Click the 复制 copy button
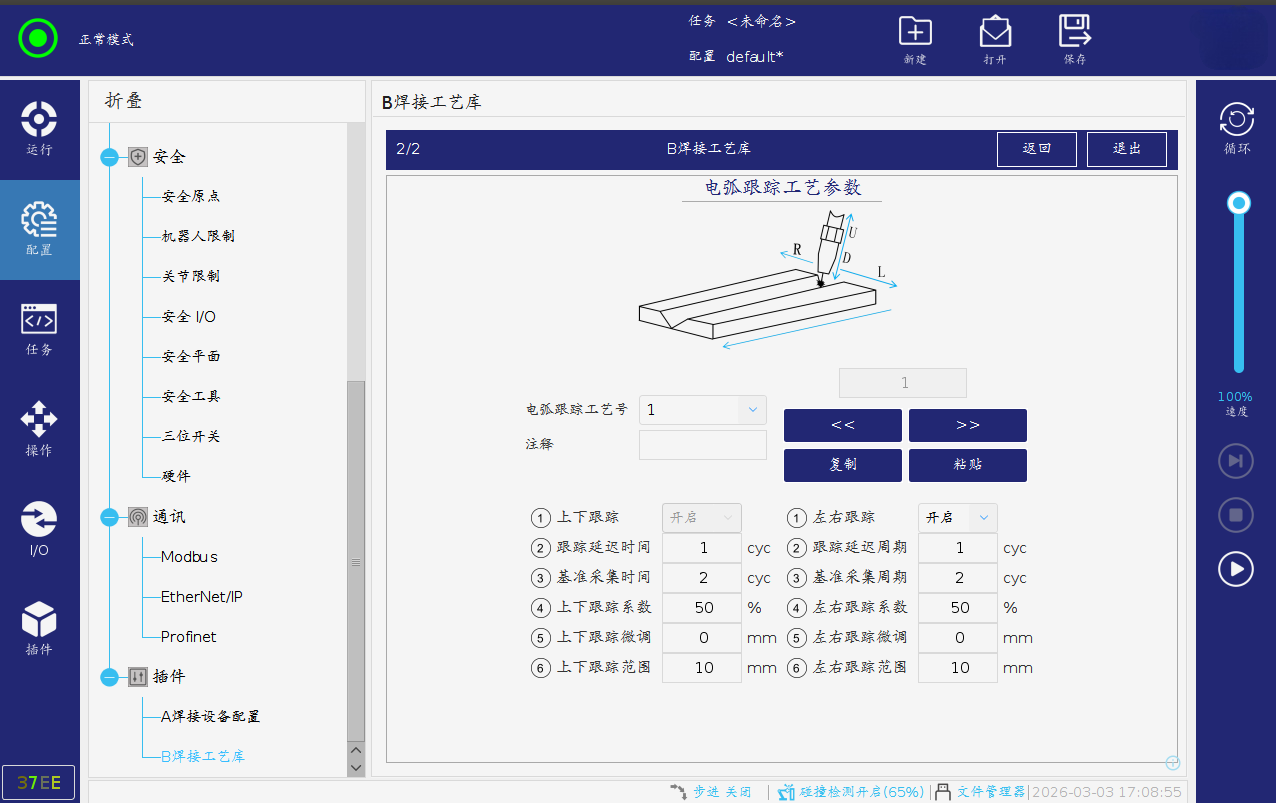 tap(843, 465)
